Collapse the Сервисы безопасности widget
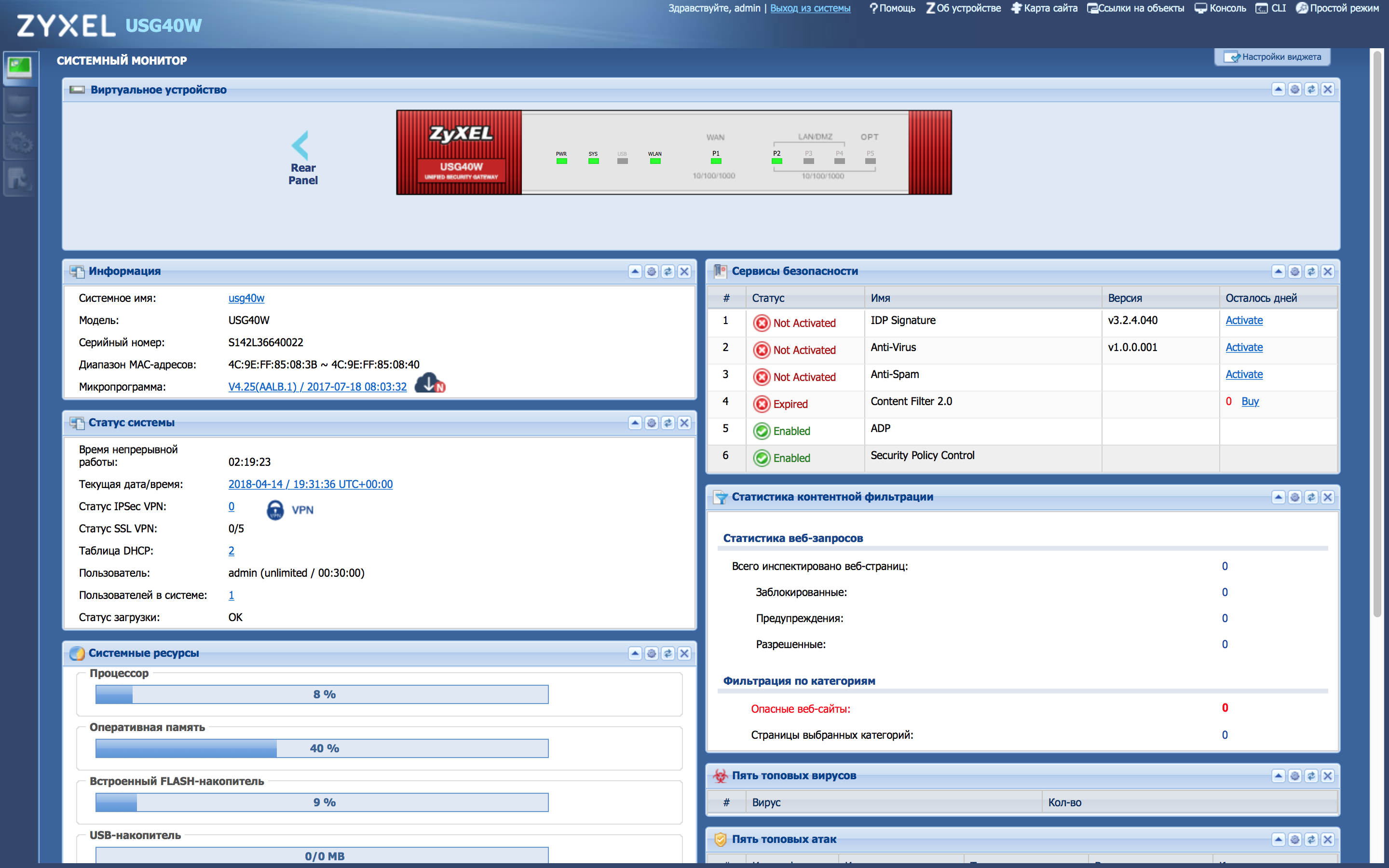 tap(1278, 271)
